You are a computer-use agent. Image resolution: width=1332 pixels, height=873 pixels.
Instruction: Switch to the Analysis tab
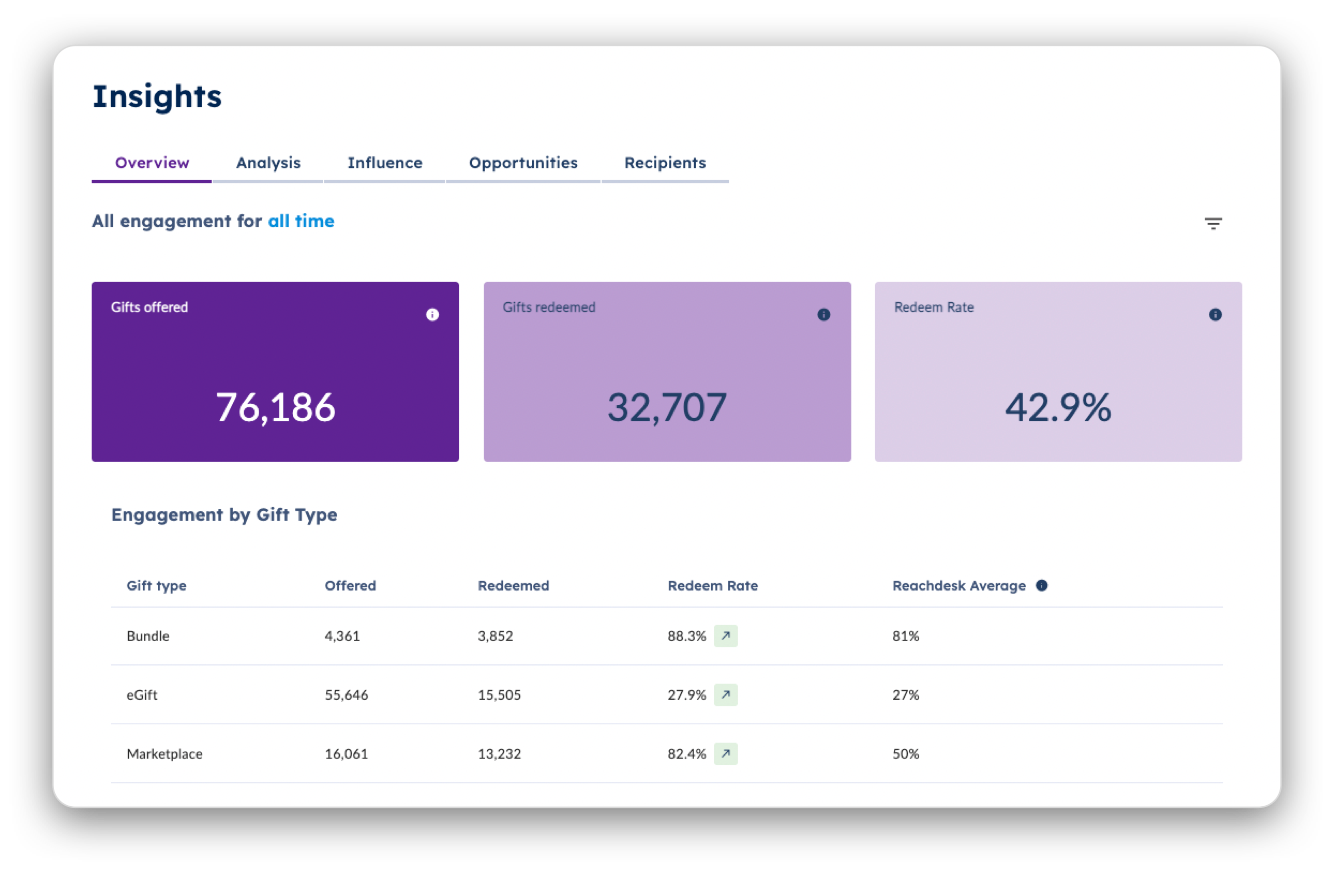pyautogui.click(x=268, y=163)
